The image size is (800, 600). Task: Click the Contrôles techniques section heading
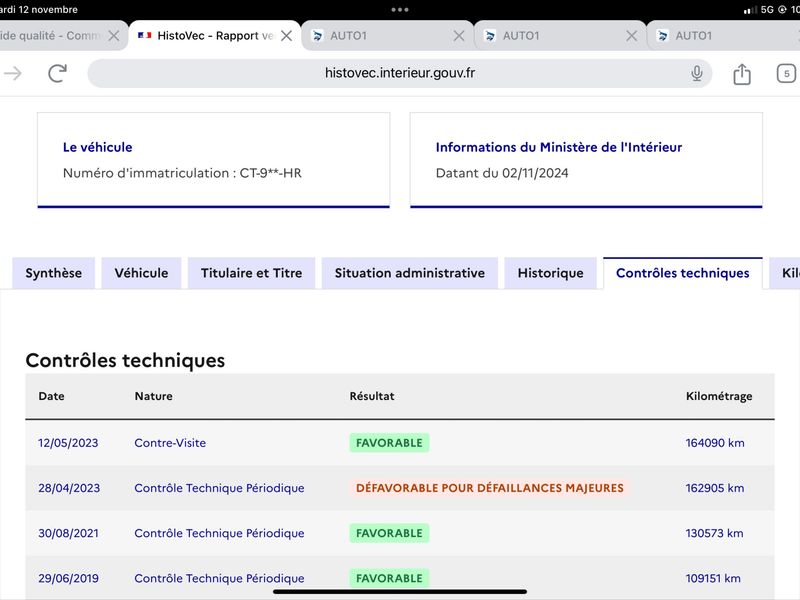tap(125, 360)
